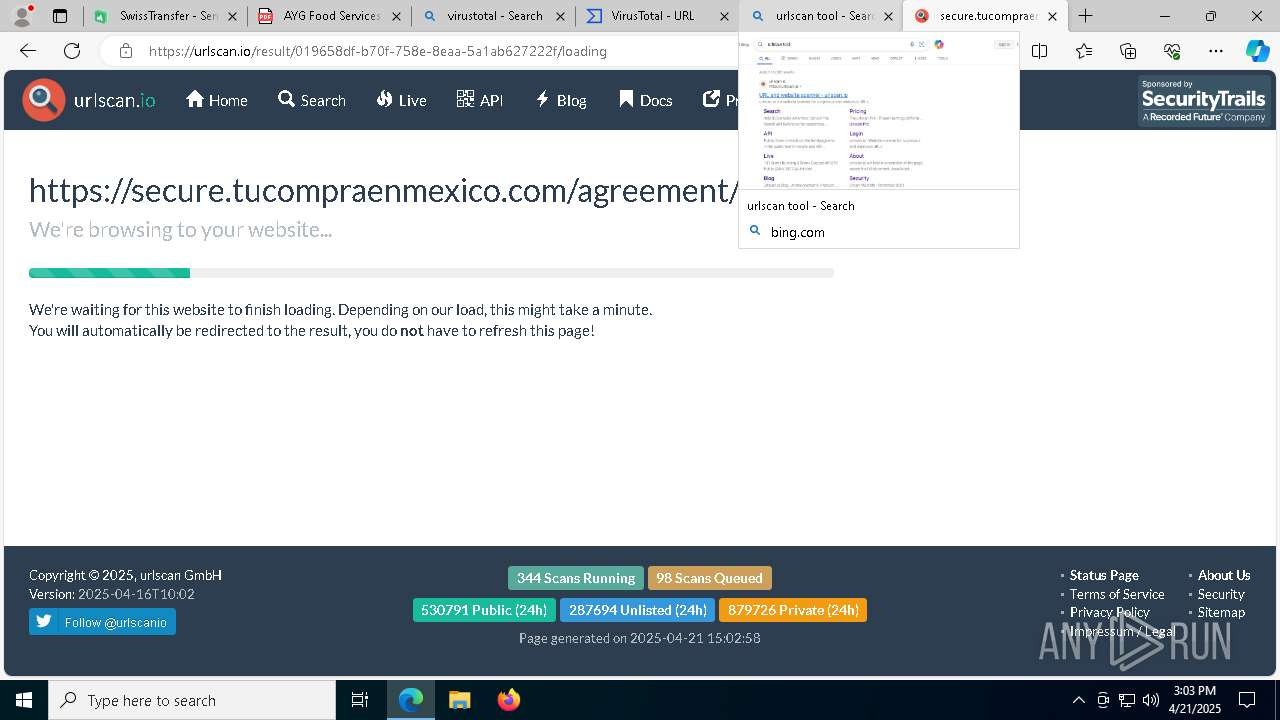Open the Privacy Policy link

click(x=1109, y=612)
